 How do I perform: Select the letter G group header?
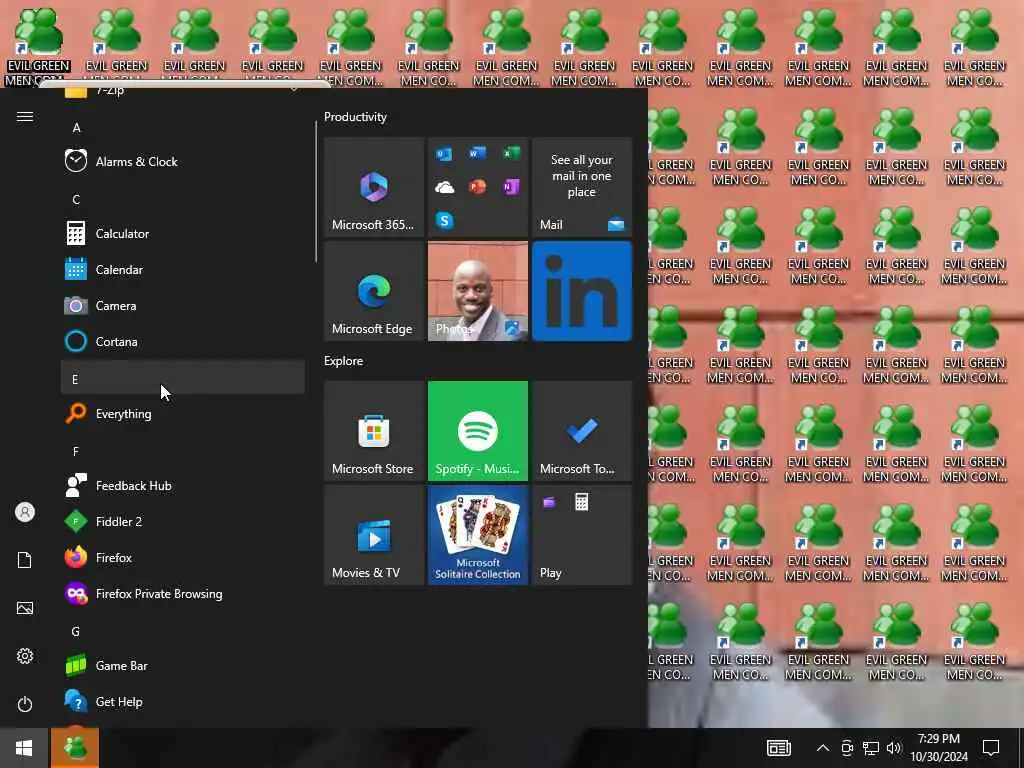[182, 631]
